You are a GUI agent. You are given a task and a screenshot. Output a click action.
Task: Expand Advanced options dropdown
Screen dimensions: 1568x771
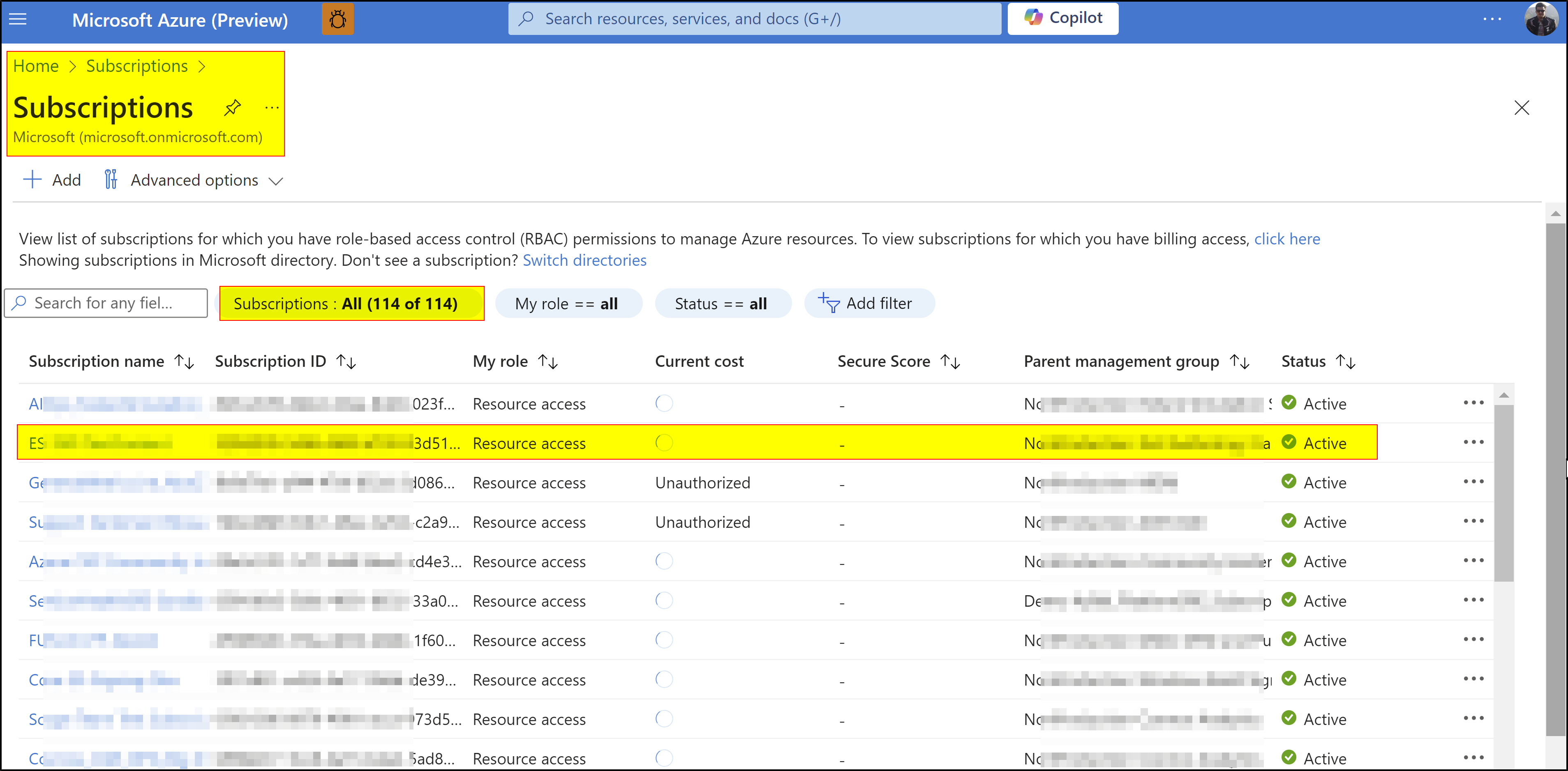pos(194,180)
